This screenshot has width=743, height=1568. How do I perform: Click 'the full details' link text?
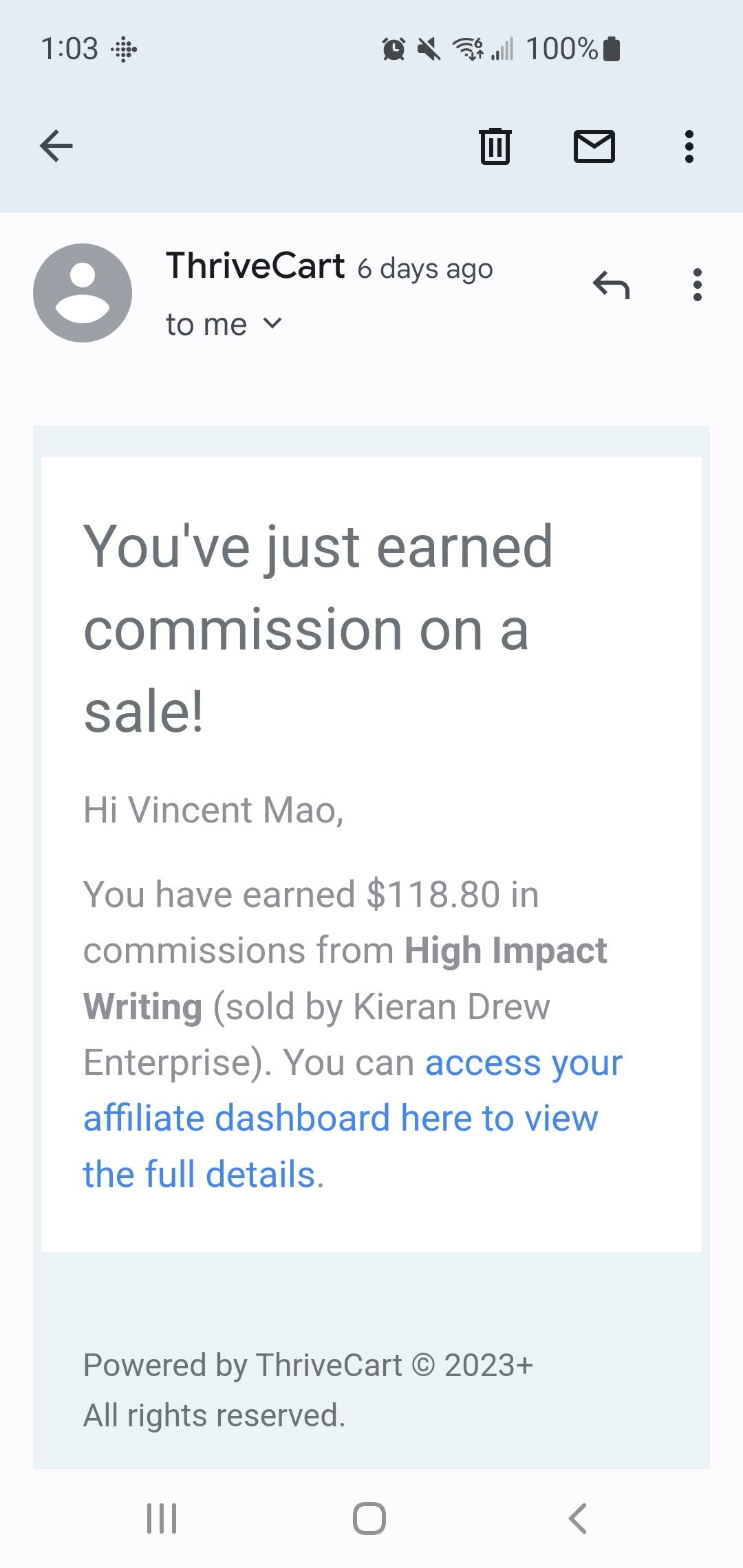coord(200,1174)
